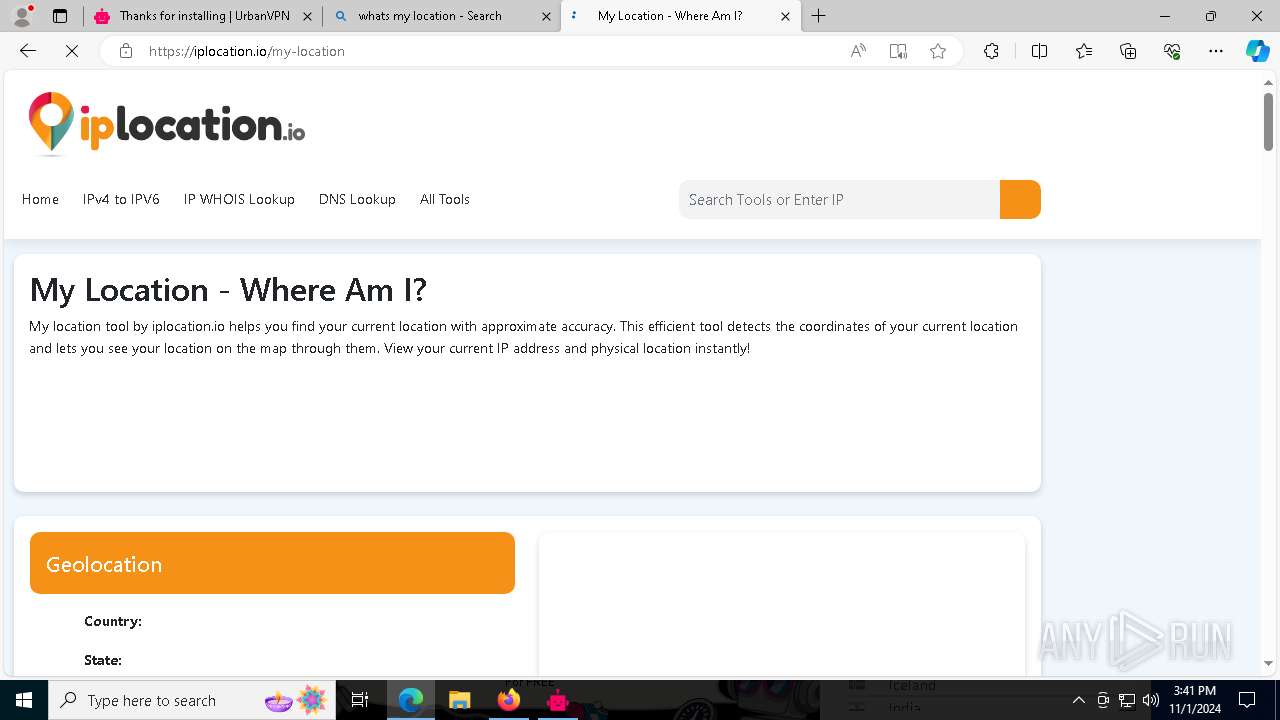Click the orange search submit button

coord(1020,199)
